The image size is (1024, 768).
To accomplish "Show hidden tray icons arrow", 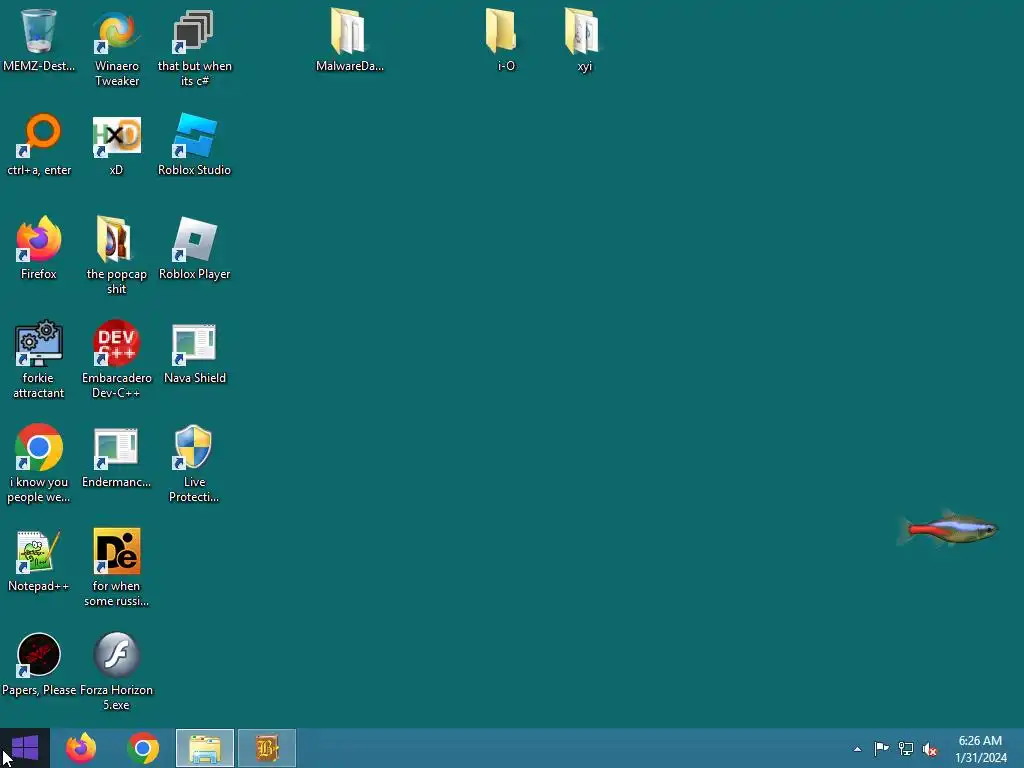I will point(857,749).
